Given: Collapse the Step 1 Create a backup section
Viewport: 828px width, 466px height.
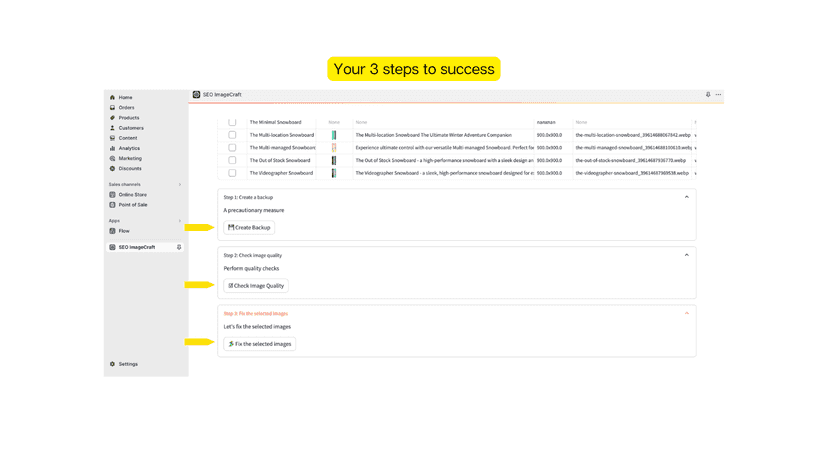Looking at the screenshot, I should click(x=686, y=197).
